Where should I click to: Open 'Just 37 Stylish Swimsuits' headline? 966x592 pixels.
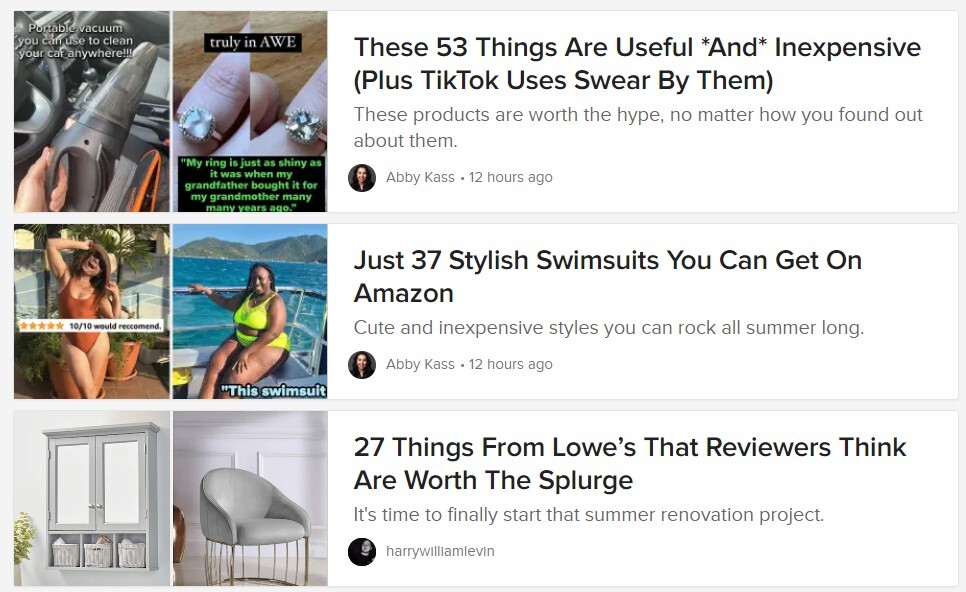click(607, 277)
